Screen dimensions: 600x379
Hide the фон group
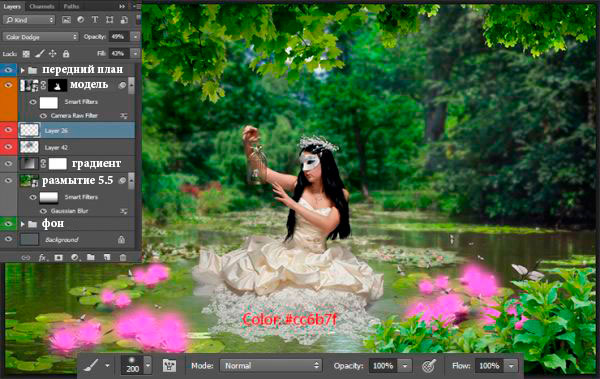(8, 224)
